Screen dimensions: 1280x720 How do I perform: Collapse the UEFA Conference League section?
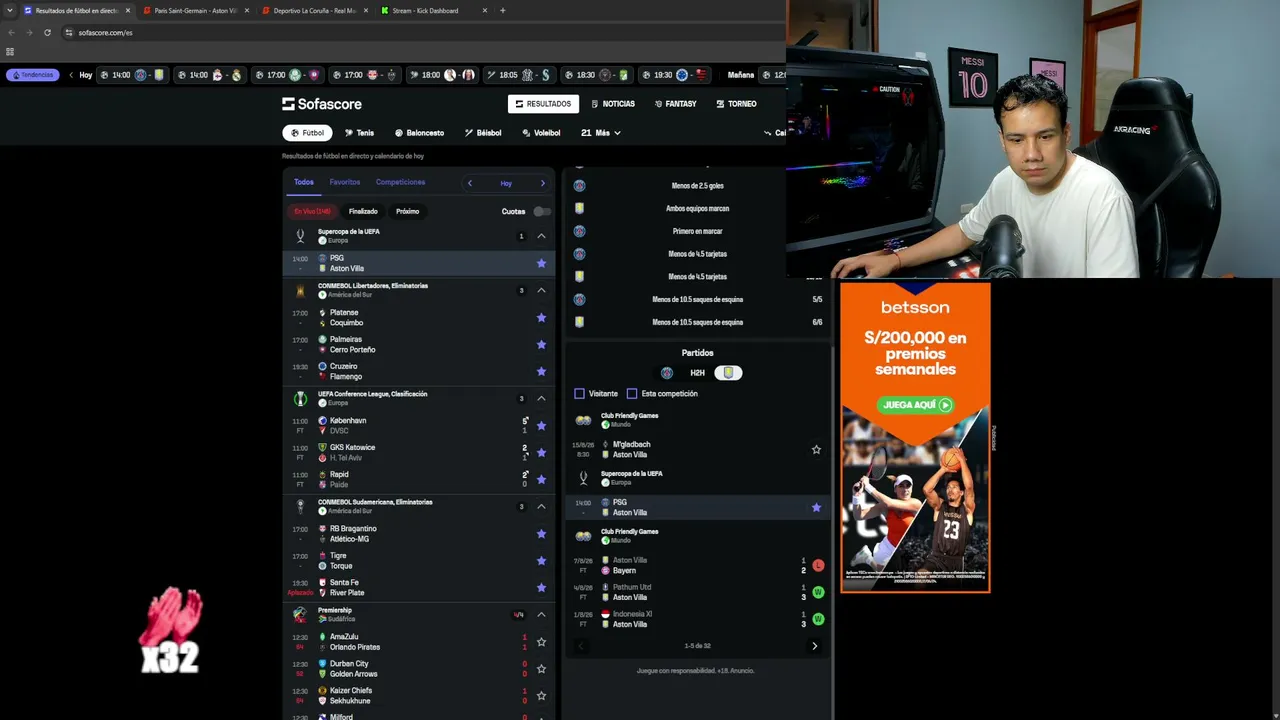(541, 398)
